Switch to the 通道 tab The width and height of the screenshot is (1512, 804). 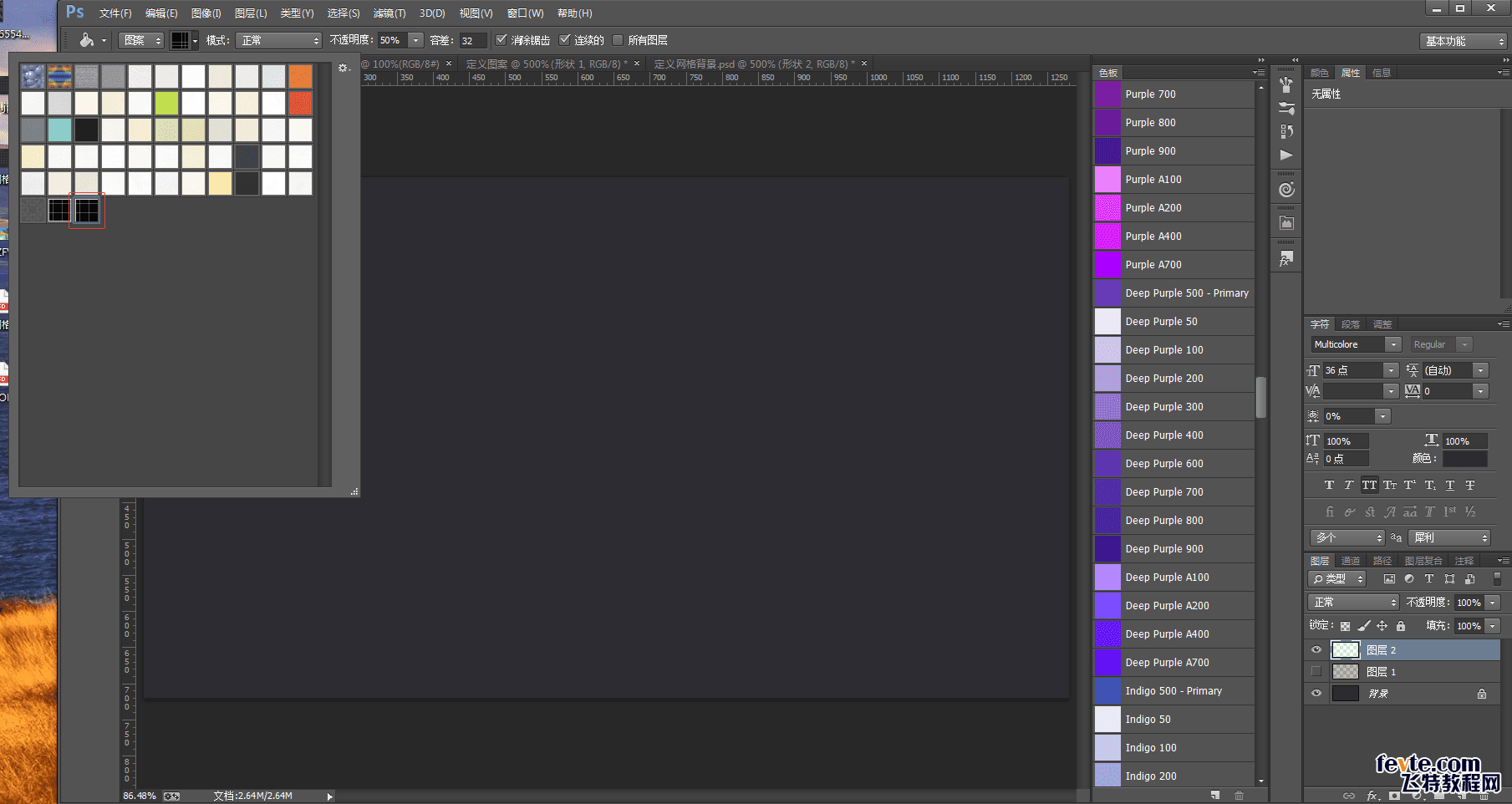point(1351,561)
